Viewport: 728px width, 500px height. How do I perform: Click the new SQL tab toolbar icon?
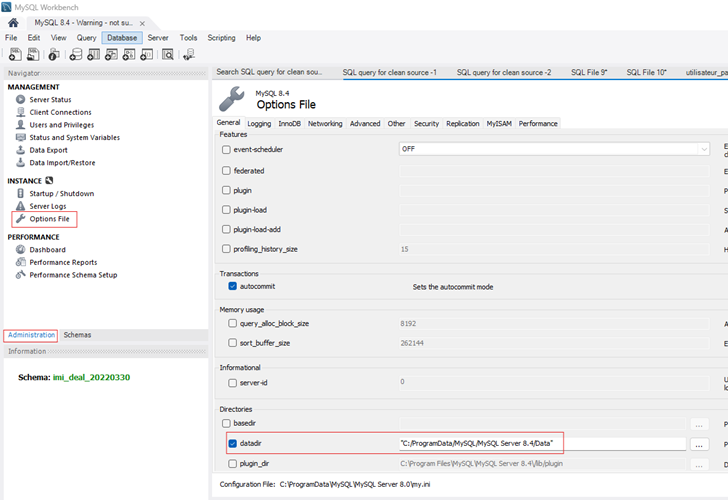(11, 54)
